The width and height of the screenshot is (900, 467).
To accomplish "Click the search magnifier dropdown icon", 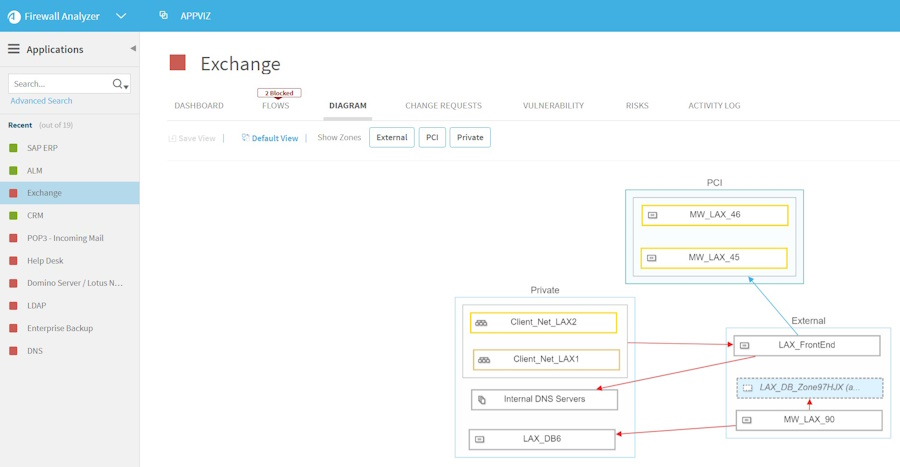I will pos(121,84).
